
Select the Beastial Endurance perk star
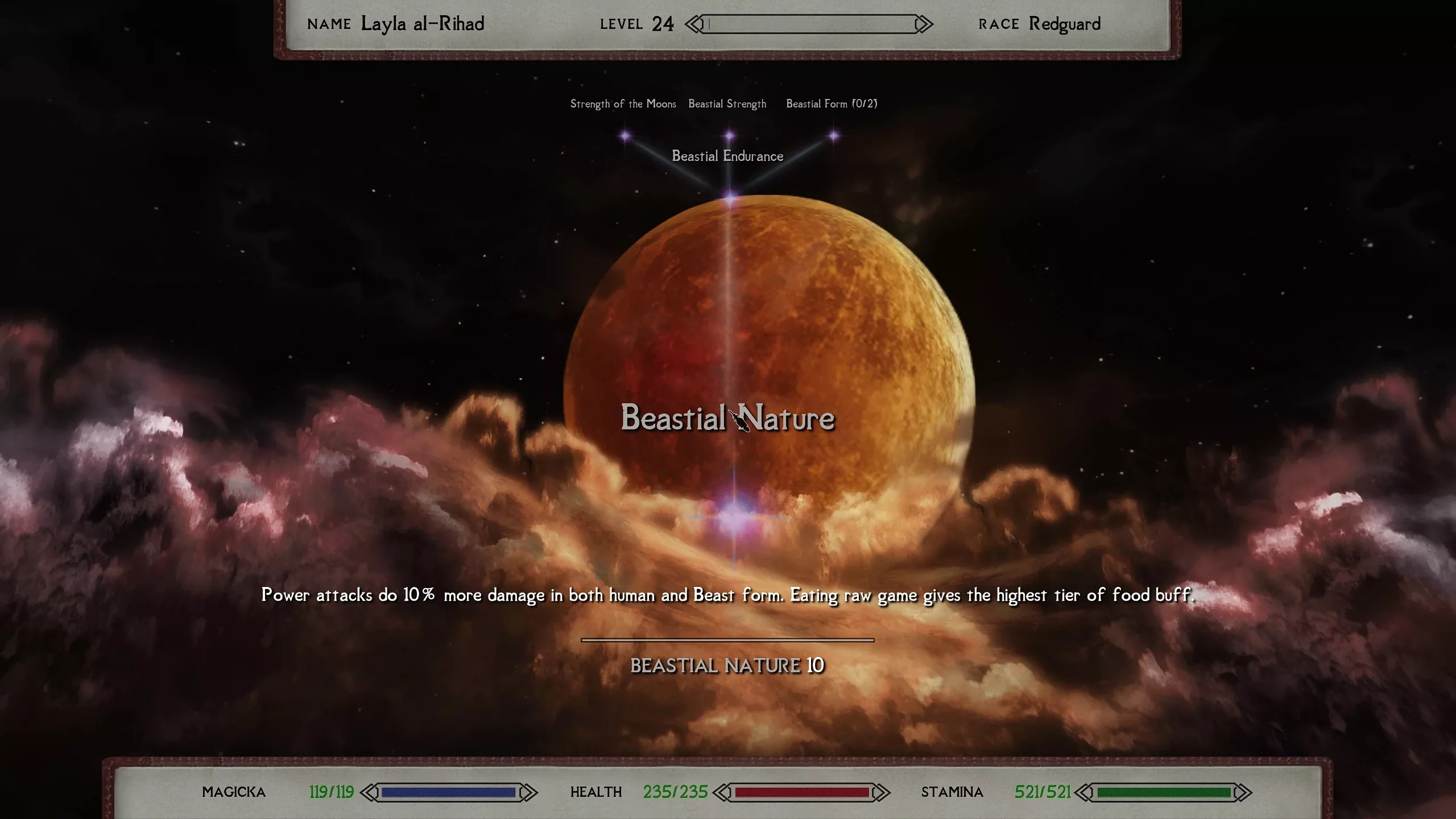[x=731, y=197]
